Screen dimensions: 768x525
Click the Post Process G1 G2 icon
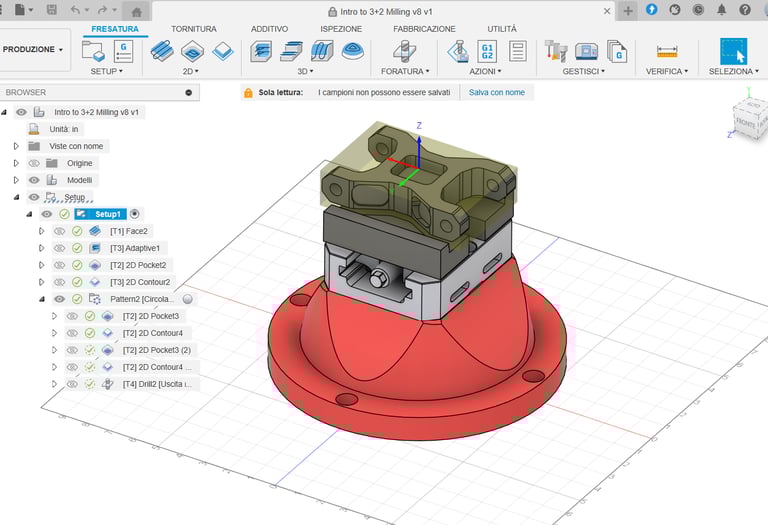point(487,51)
